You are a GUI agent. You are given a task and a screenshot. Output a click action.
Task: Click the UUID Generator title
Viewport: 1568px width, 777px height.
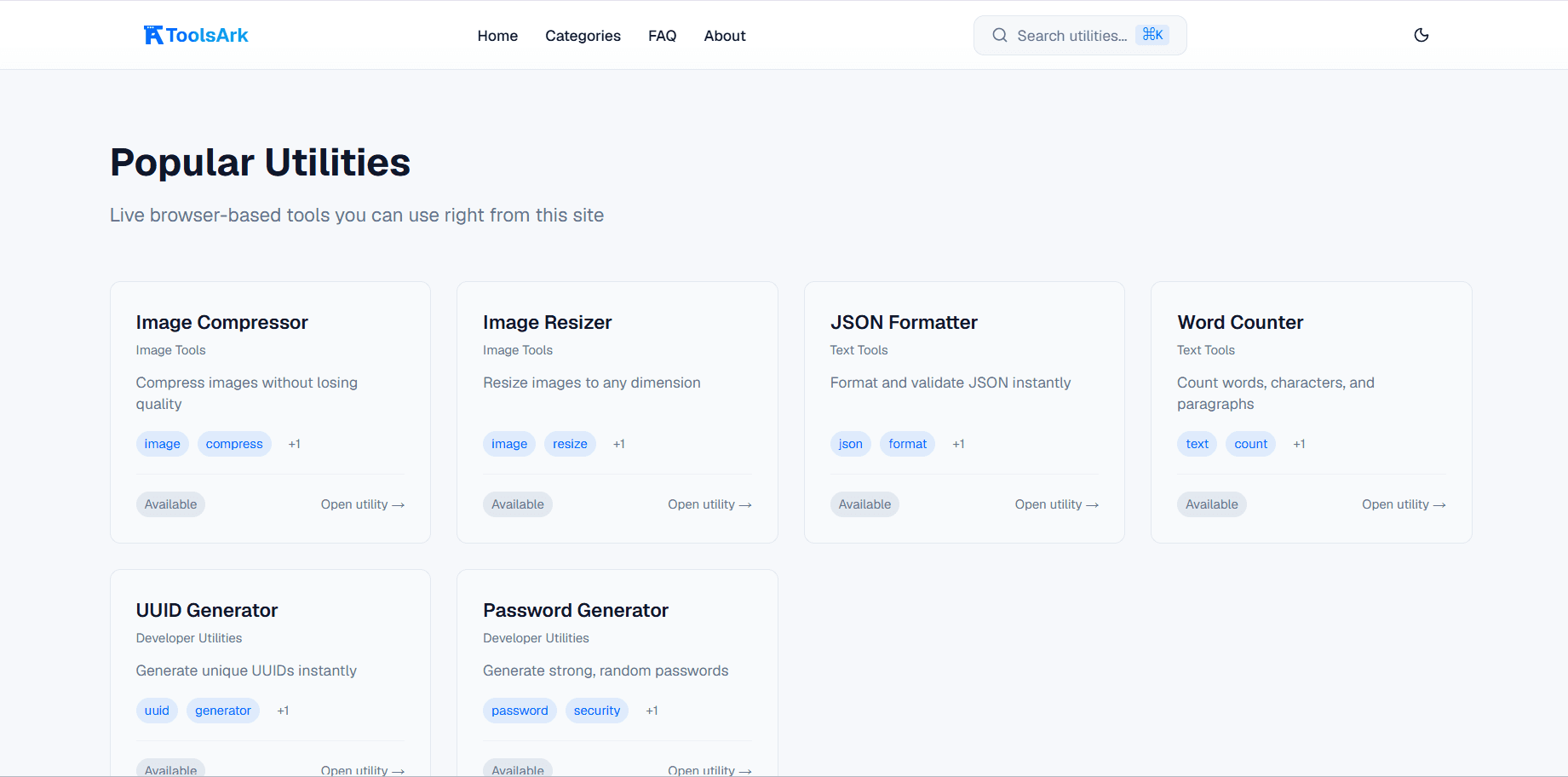[x=207, y=610]
